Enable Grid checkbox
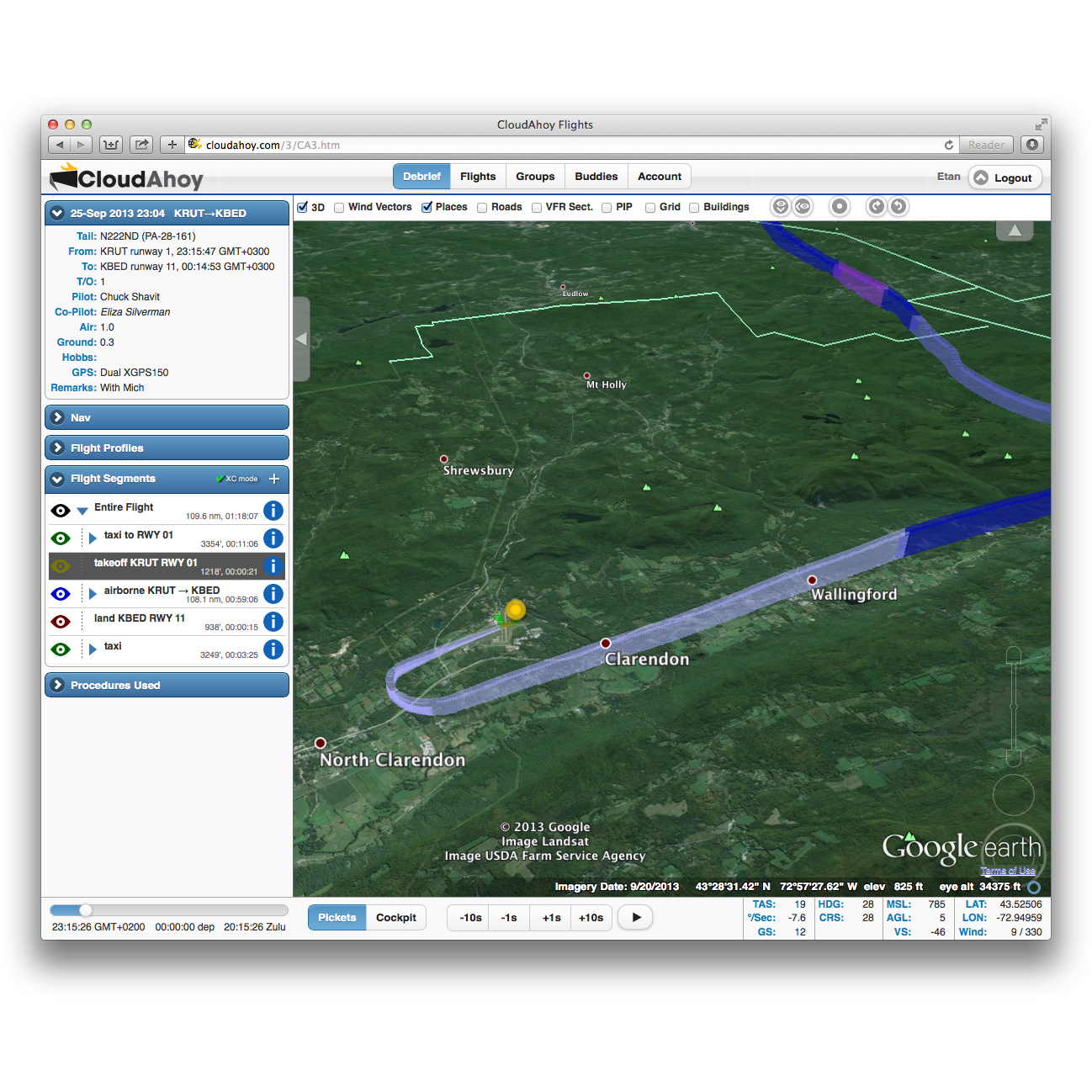Image resolution: width=1092 pixels, height=1092 pixels. pos(650,207)
